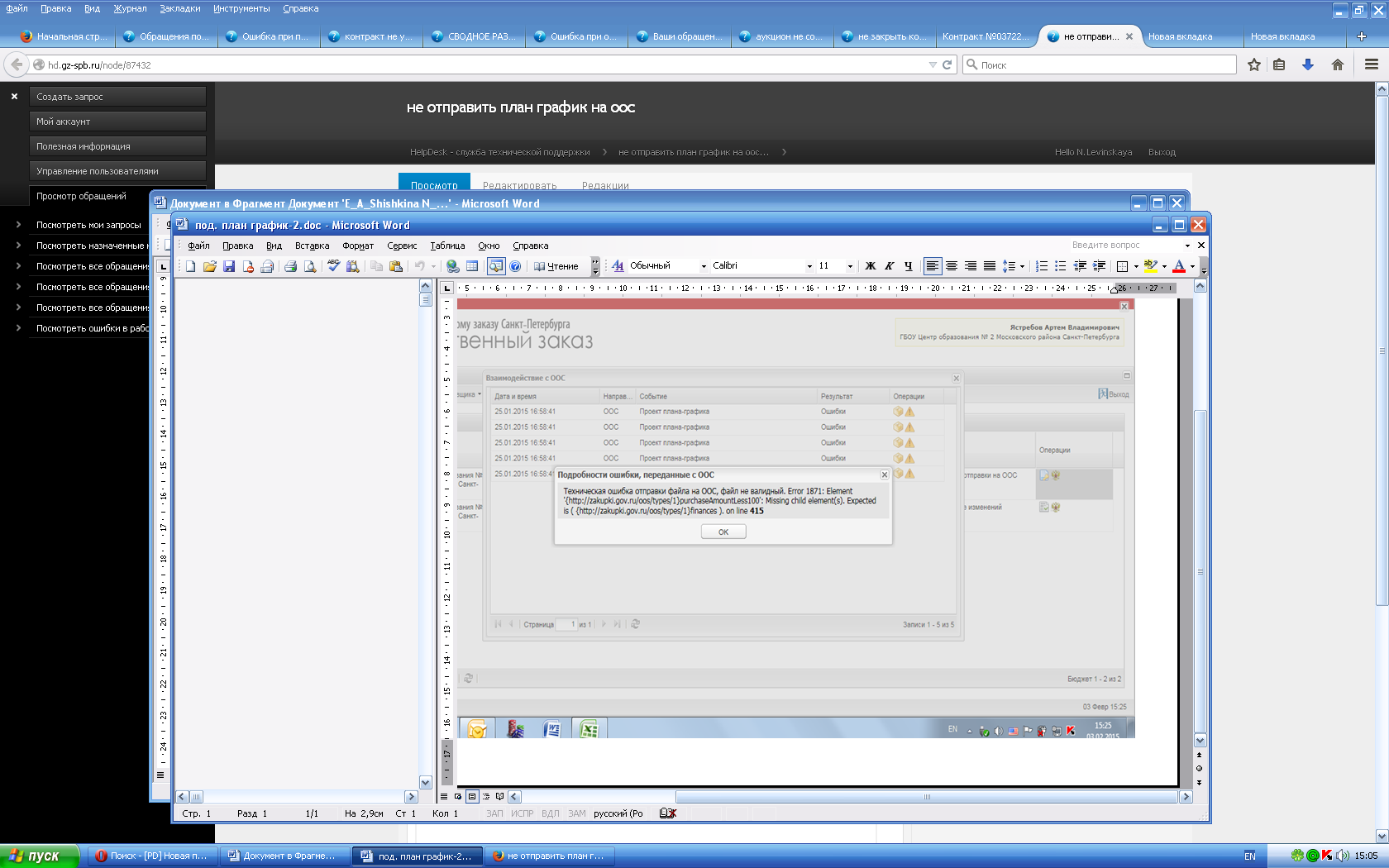Run spelling check with ABC icon
This screenshot has width=1389, height=868.
click(x=333, y=266)
